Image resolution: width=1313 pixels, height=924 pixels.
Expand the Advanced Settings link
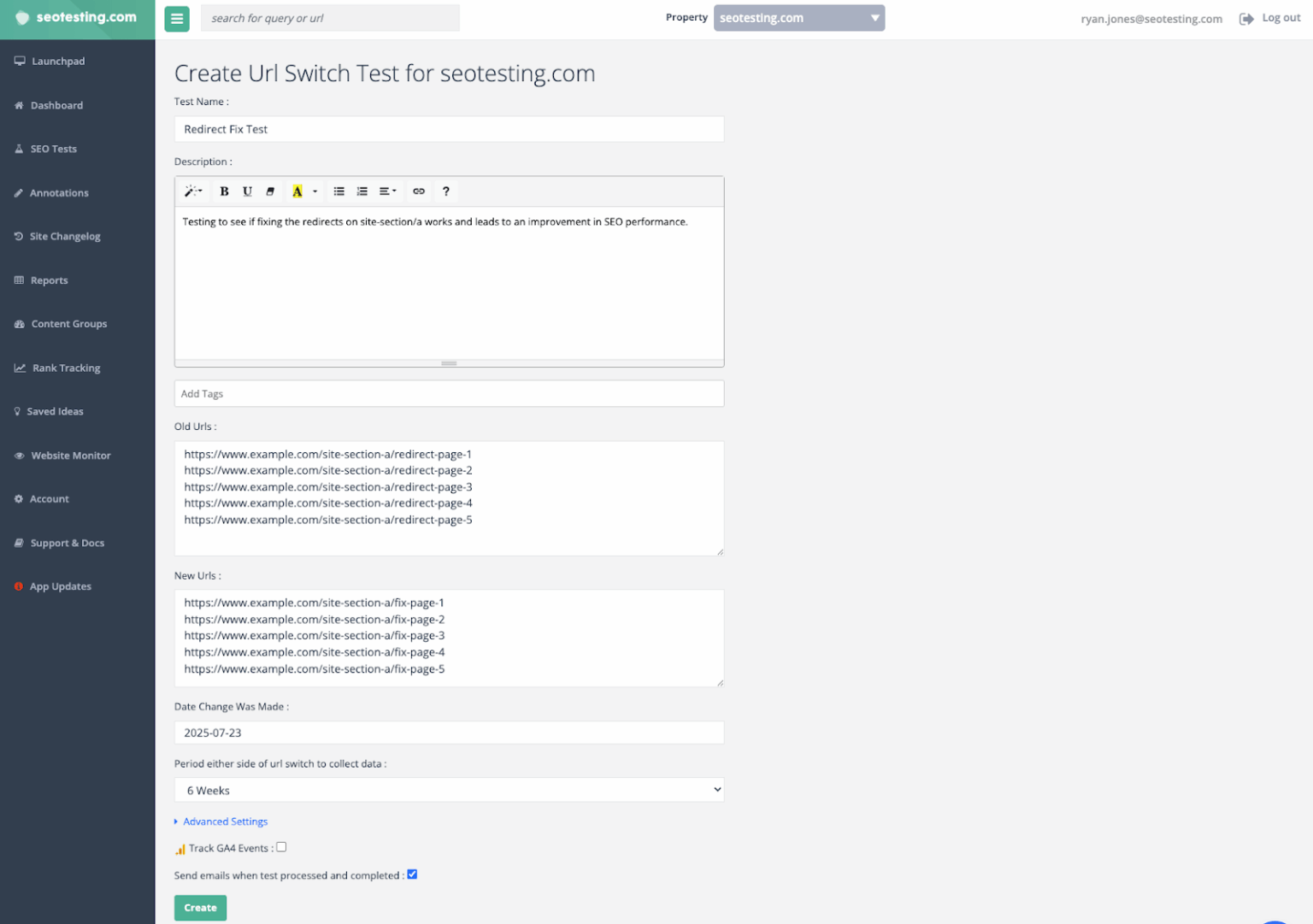point(224,821)
